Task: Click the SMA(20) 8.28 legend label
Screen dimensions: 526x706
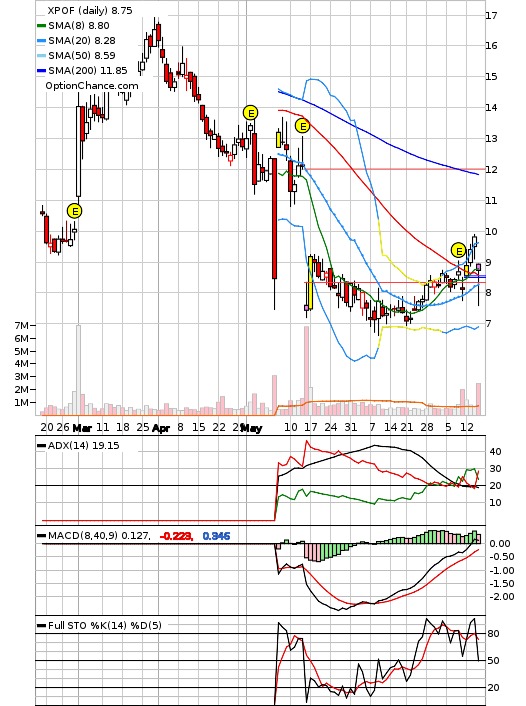Action: click(x=82, y=41)
